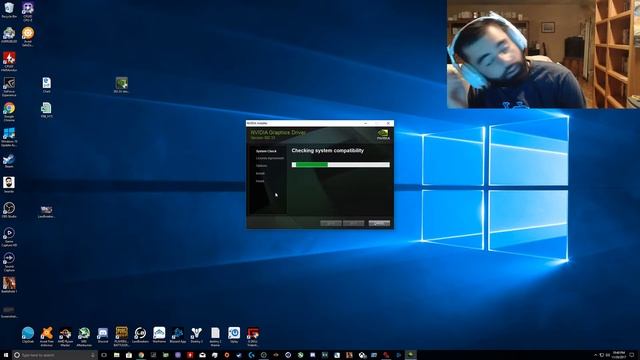Click 'Checking system compatibility' heading
Screen dimensions: 640x360
click(328, 151)
